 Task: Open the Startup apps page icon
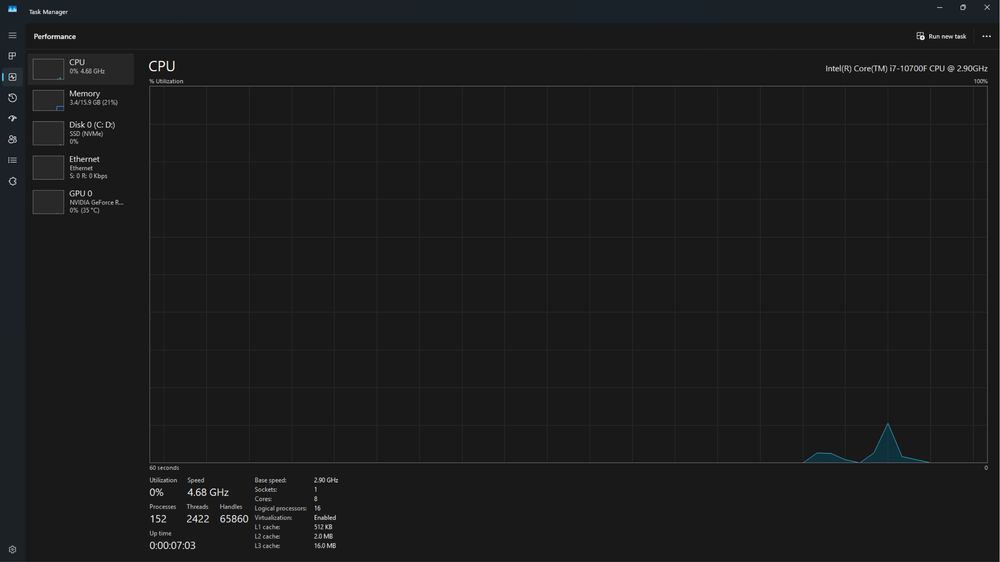point(12,119)
